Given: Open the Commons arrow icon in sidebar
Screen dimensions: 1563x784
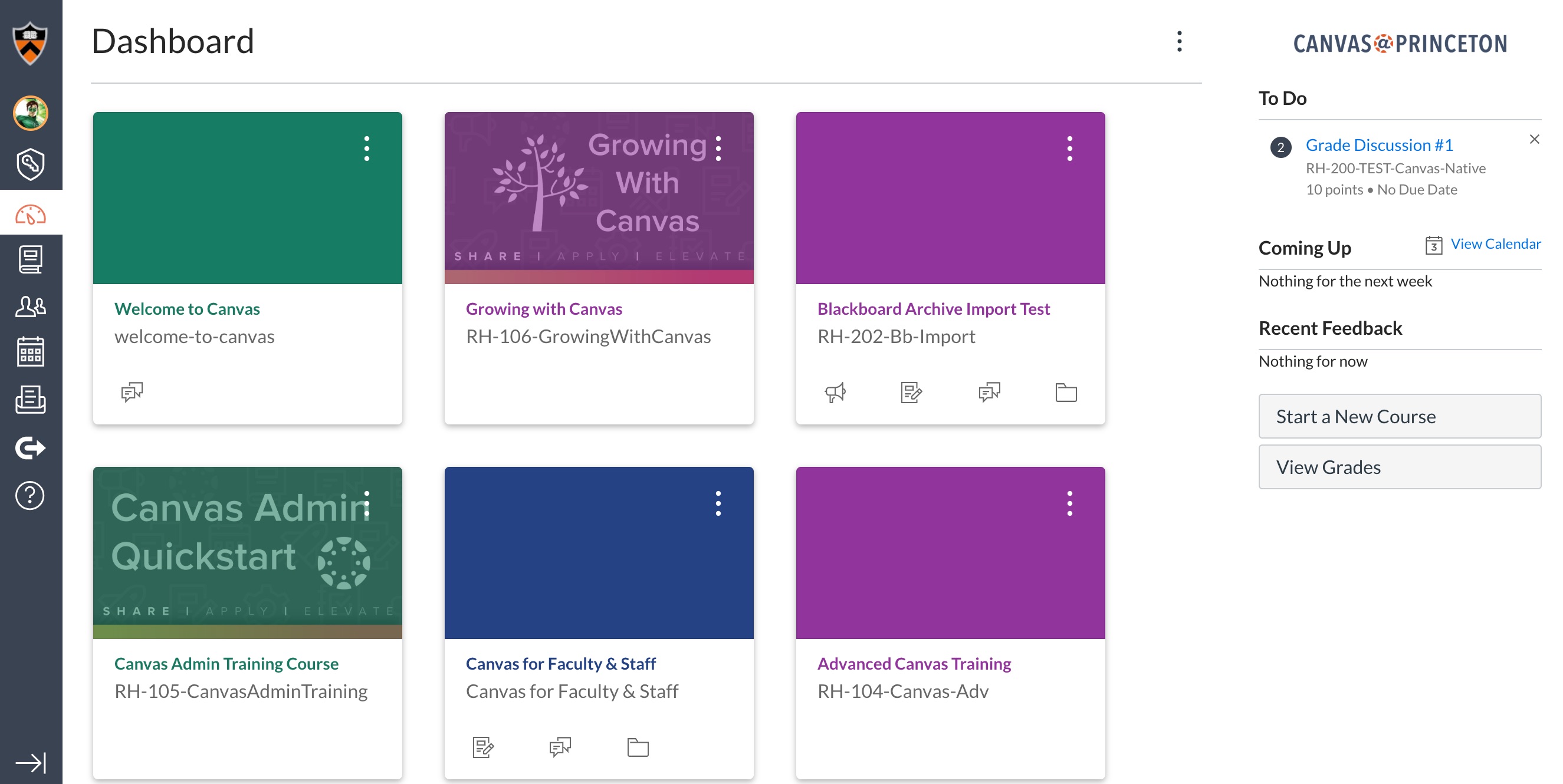Looking at the screenshot, I should tap(30, 448).
